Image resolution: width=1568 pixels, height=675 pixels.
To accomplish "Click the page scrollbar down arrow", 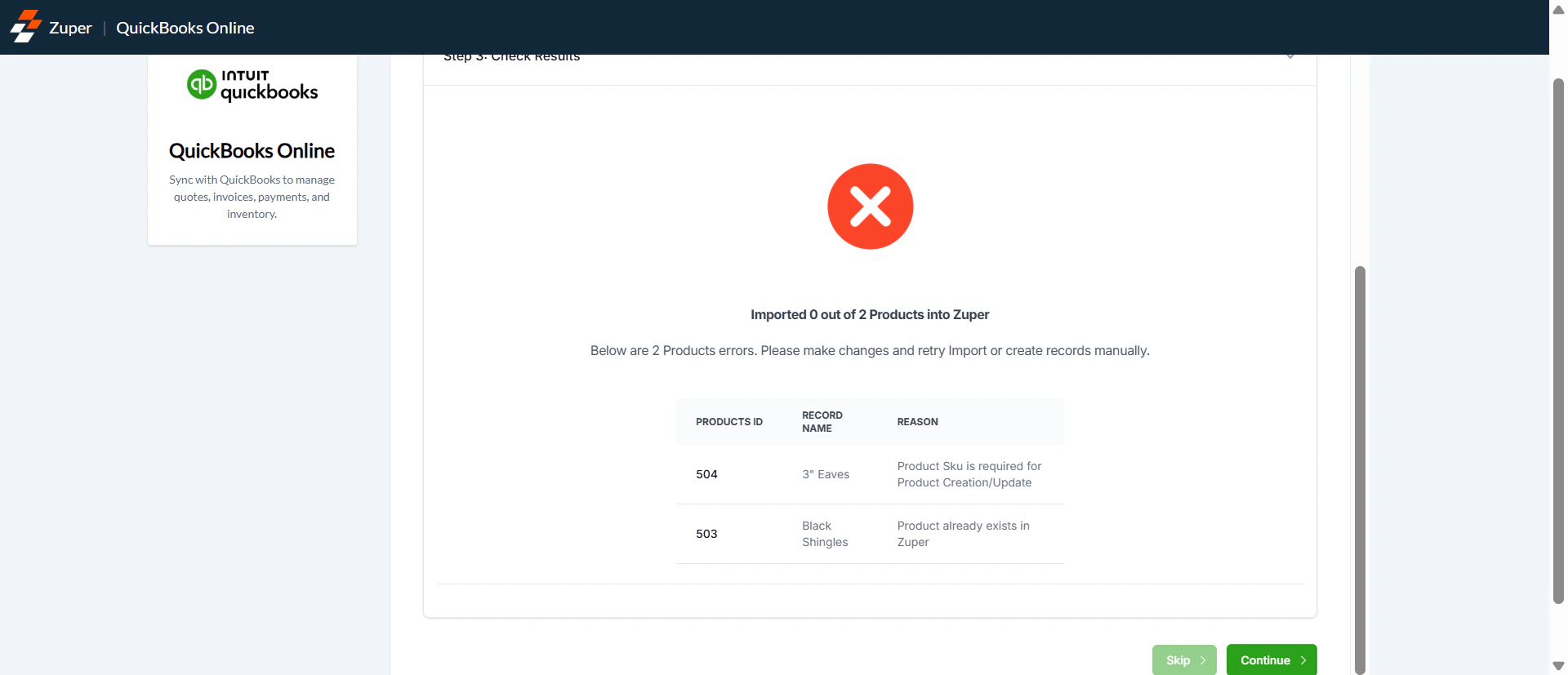I will coord(1558,666).
